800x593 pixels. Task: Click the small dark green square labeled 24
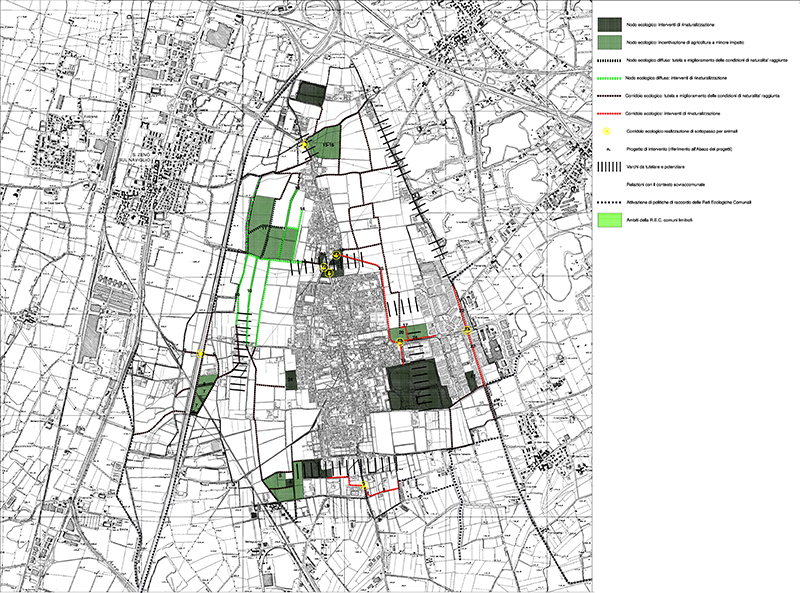291,380
